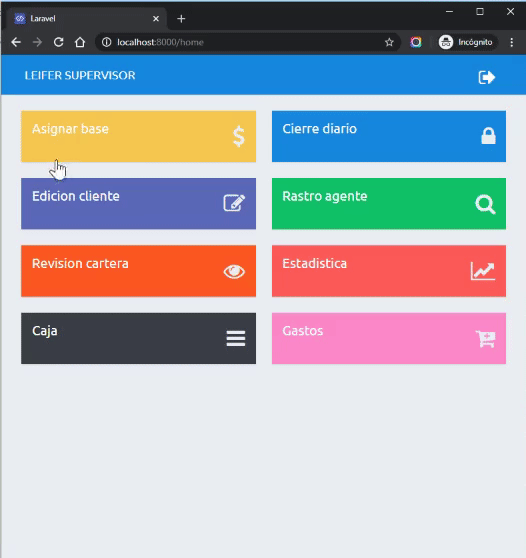Screen dimensions: 526x558
Task: Bookmark the page with the star icon
Action: tap(389, 42)
